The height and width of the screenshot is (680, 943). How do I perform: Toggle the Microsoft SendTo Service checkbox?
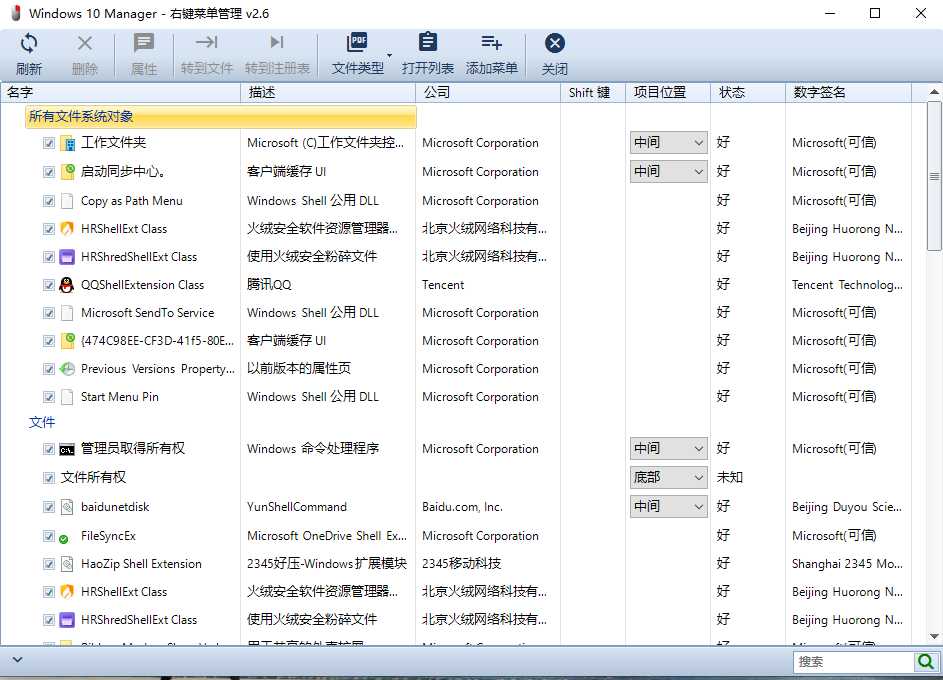[x=49, y=313]
